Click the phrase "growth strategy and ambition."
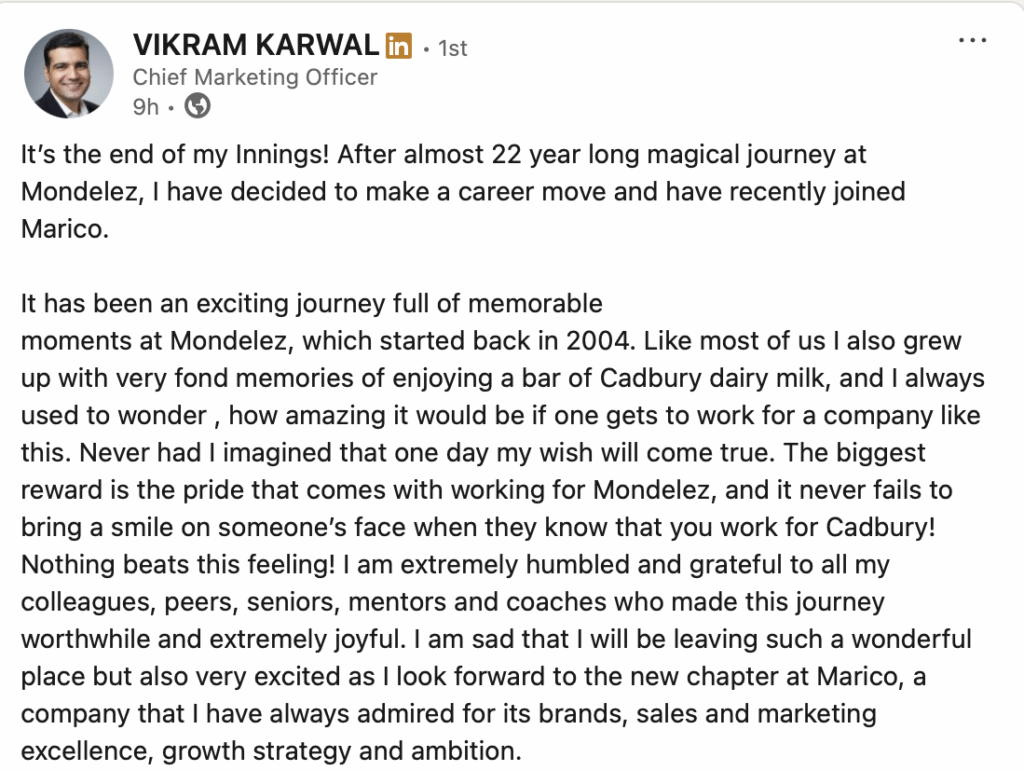The width and height of the screenshot is (1024, 771). tap(342, 750)
